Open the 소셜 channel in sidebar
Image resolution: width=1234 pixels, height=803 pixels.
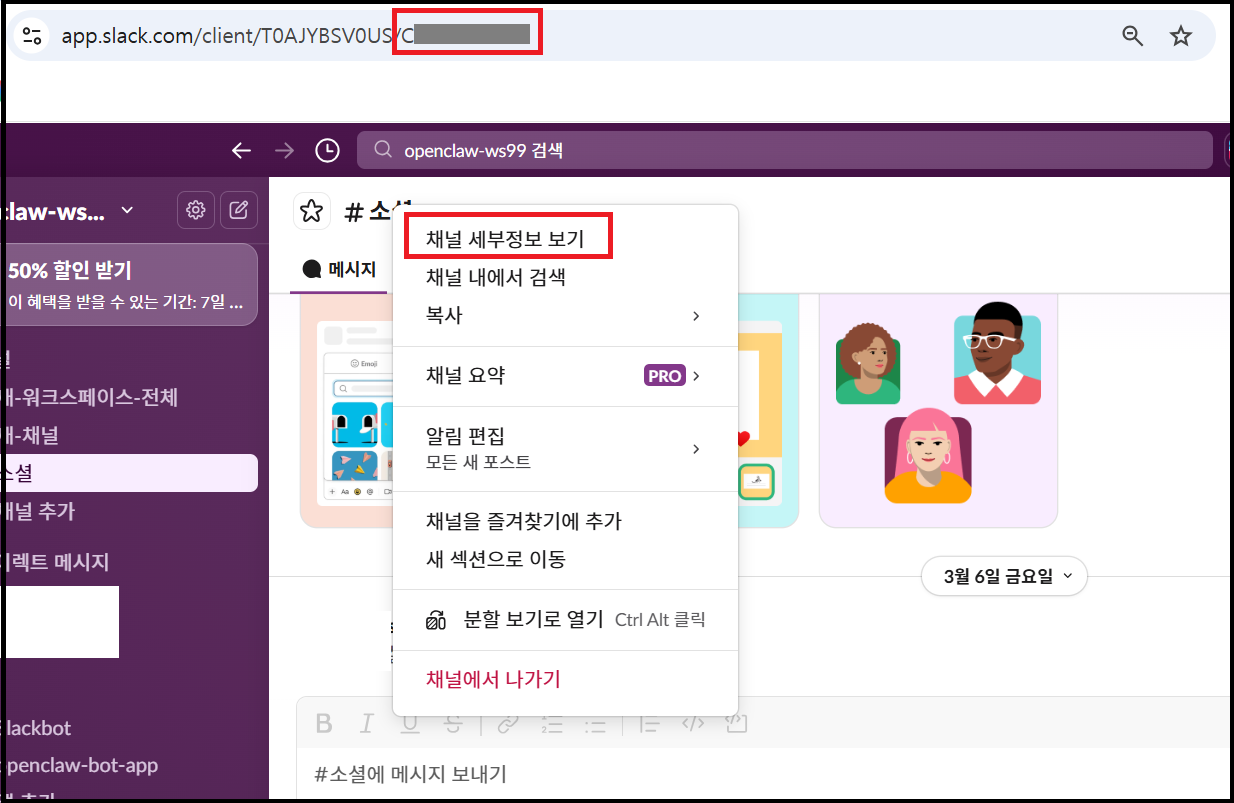point(129,473)
